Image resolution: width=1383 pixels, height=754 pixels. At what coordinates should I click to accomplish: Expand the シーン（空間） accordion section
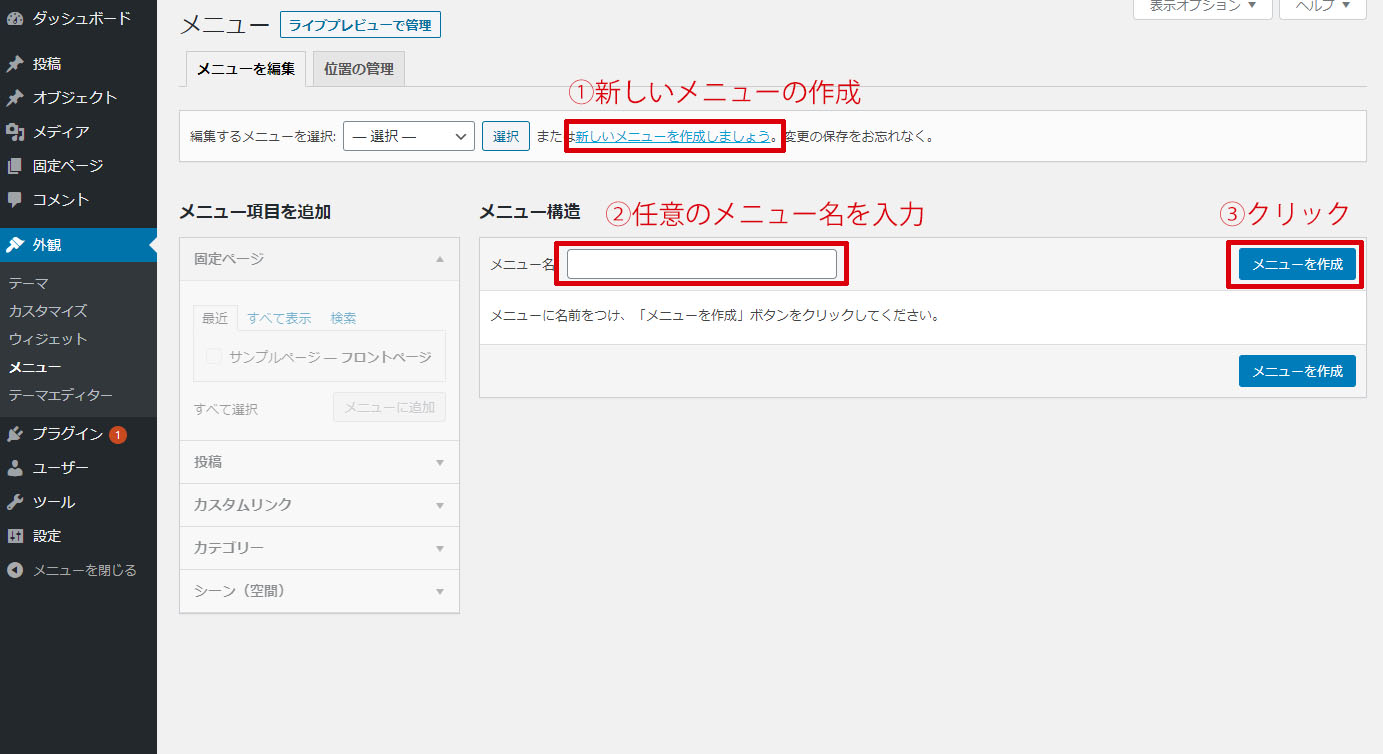click(319, 591)
